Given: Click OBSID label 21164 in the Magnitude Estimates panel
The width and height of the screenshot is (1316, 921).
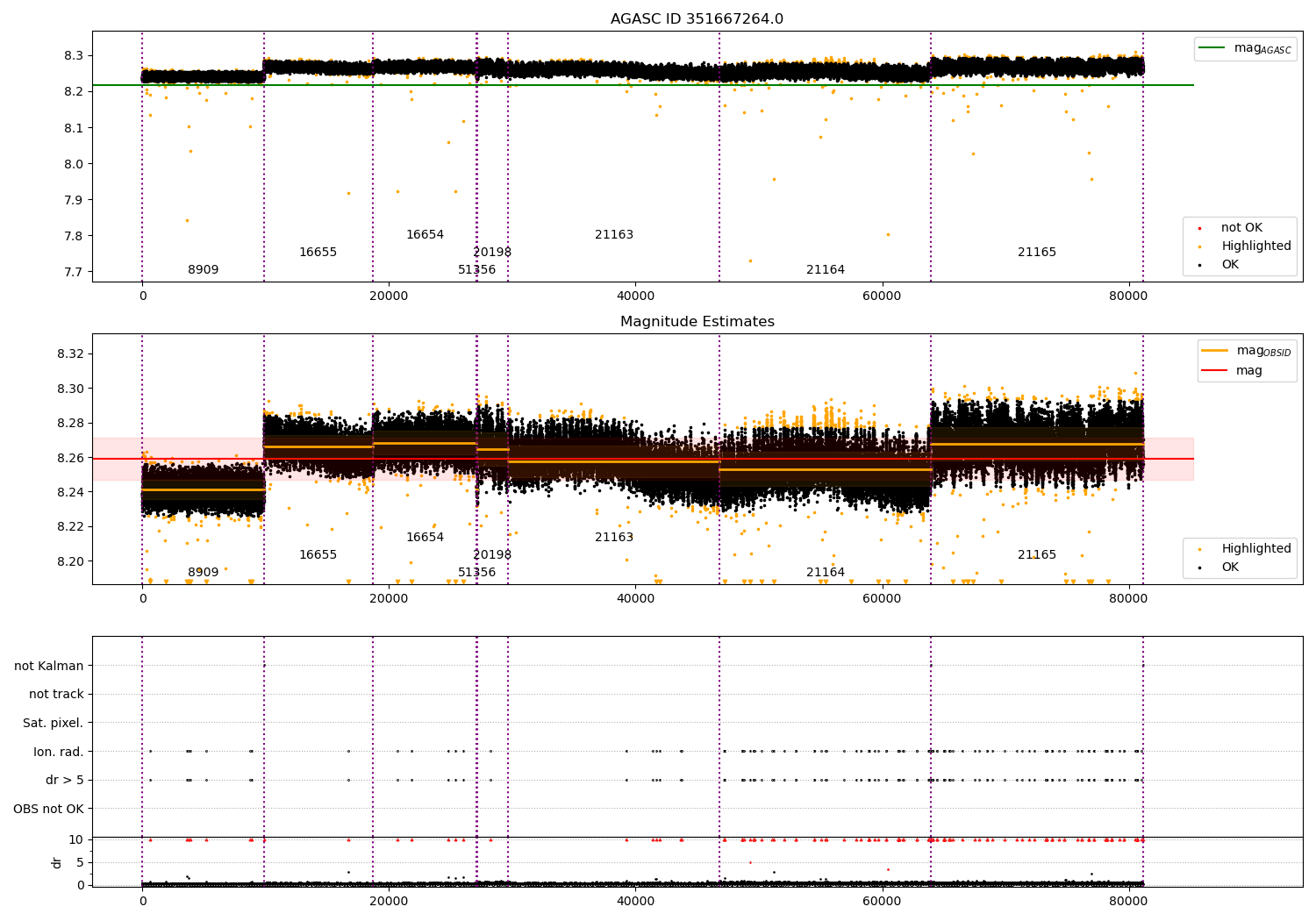Looking at the screenshot, I should tap(826, 573).
